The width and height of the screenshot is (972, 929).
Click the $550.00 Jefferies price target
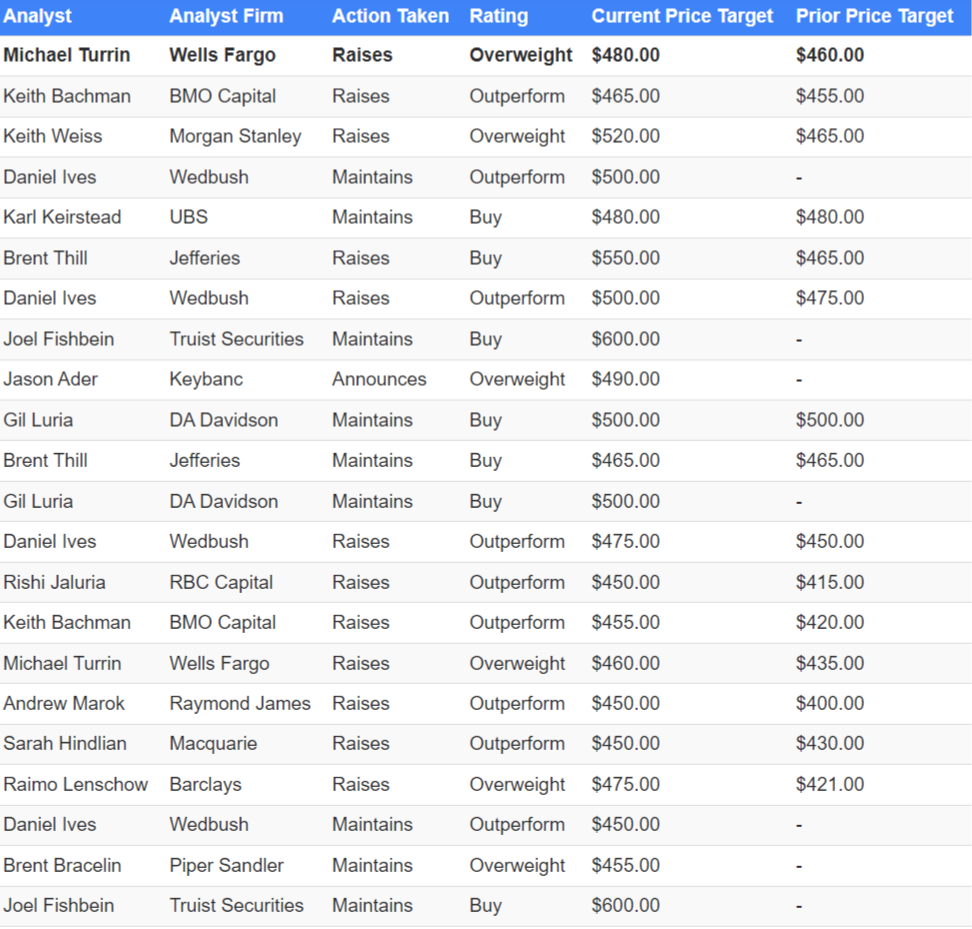tap(625, 258)
